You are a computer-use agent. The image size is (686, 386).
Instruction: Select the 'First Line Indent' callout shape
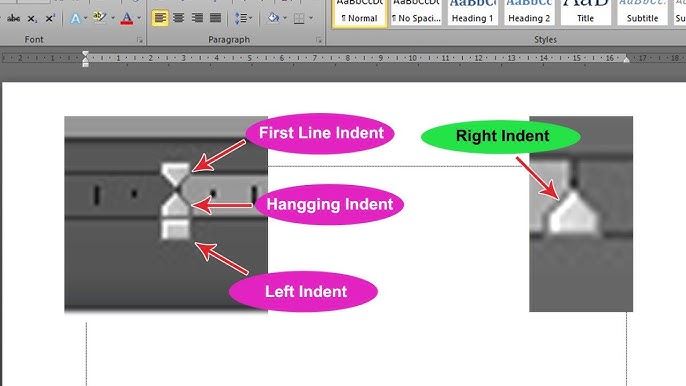point(320,133)
